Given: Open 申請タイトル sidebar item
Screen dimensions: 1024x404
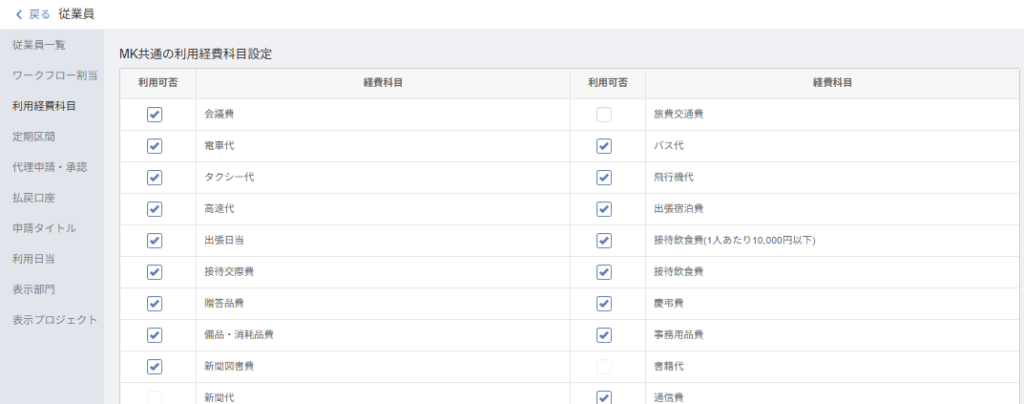Looking at the screenshot, I should (x=44, y=228).
